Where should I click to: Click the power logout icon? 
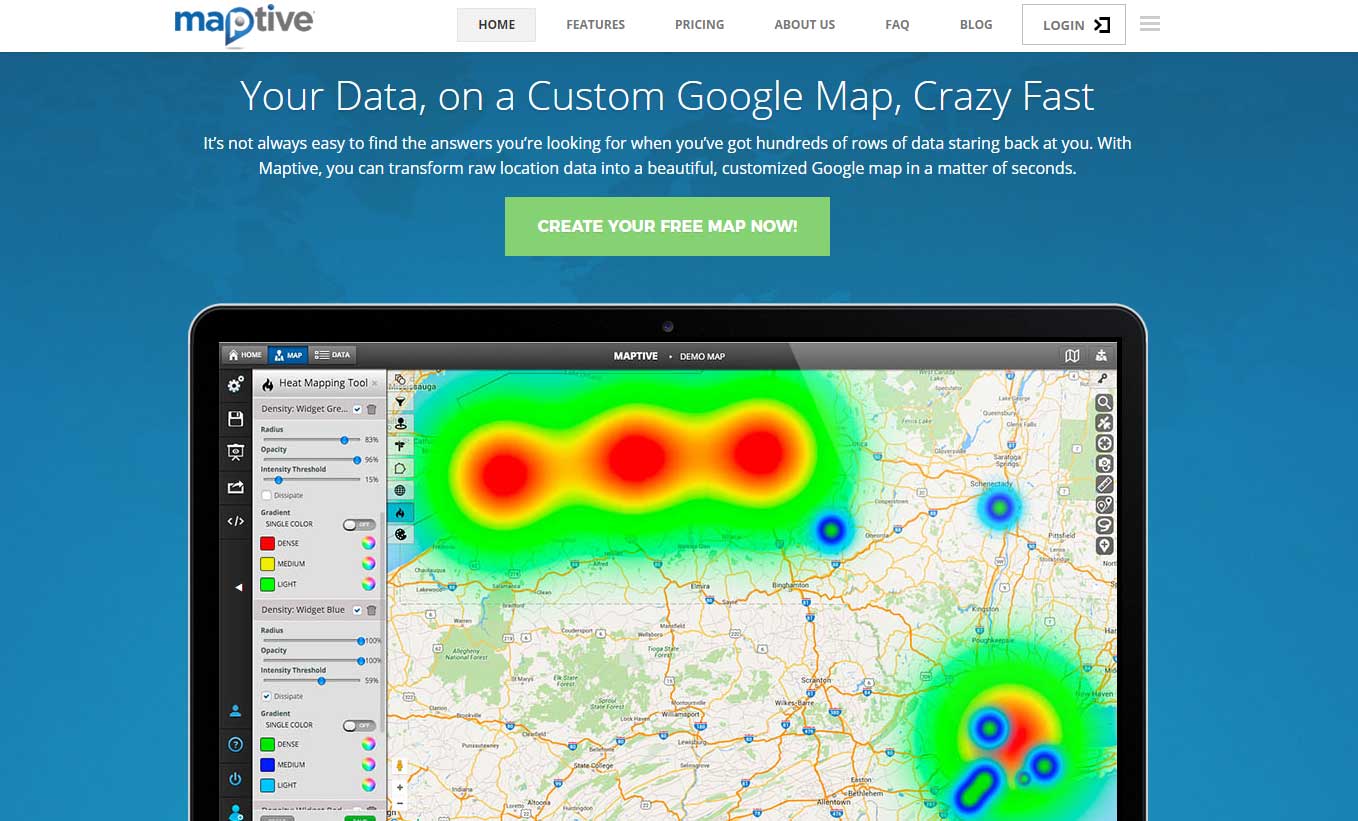point(236,778)
